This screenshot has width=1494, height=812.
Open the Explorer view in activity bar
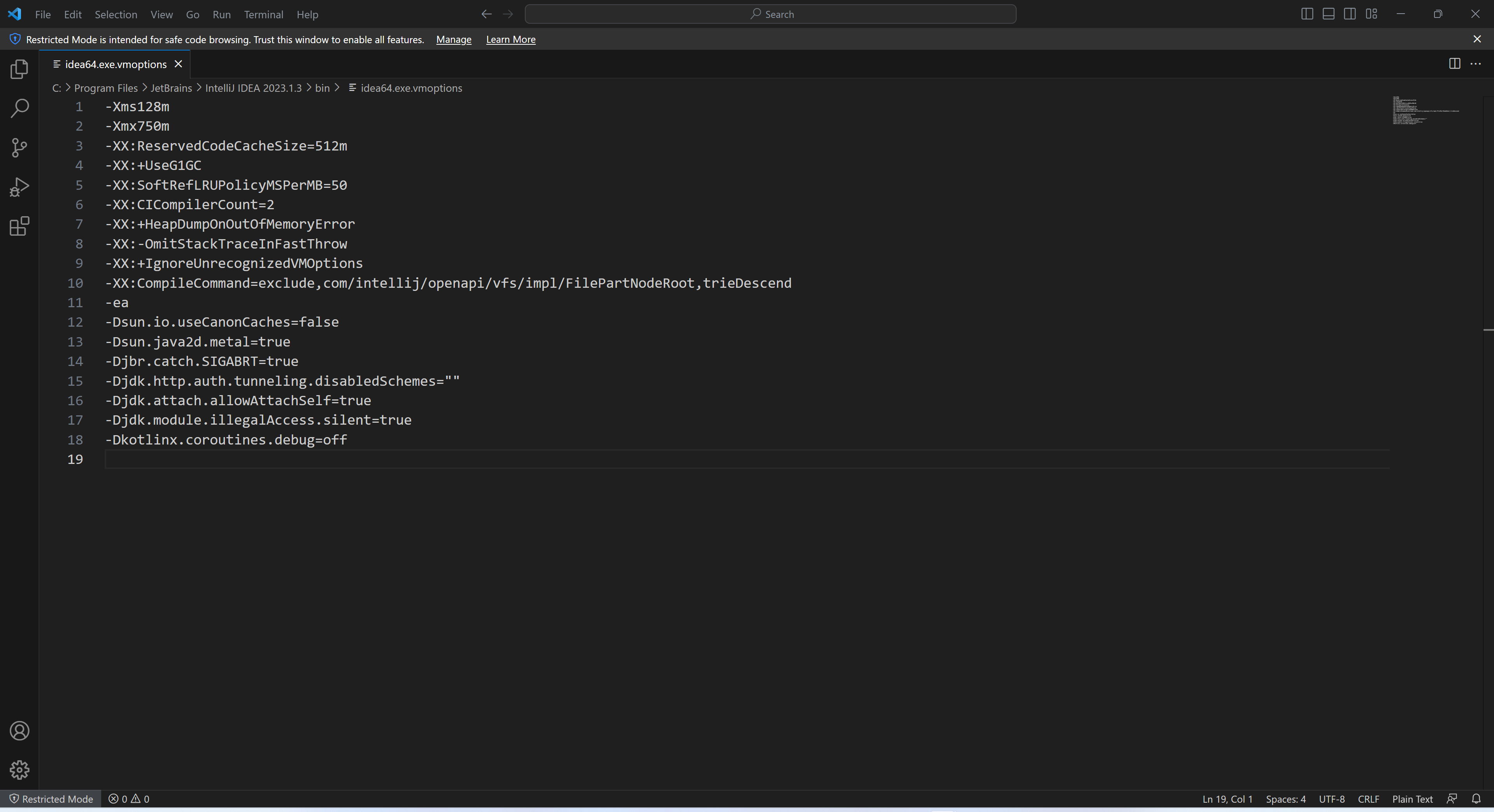click(x=19, y=70)
